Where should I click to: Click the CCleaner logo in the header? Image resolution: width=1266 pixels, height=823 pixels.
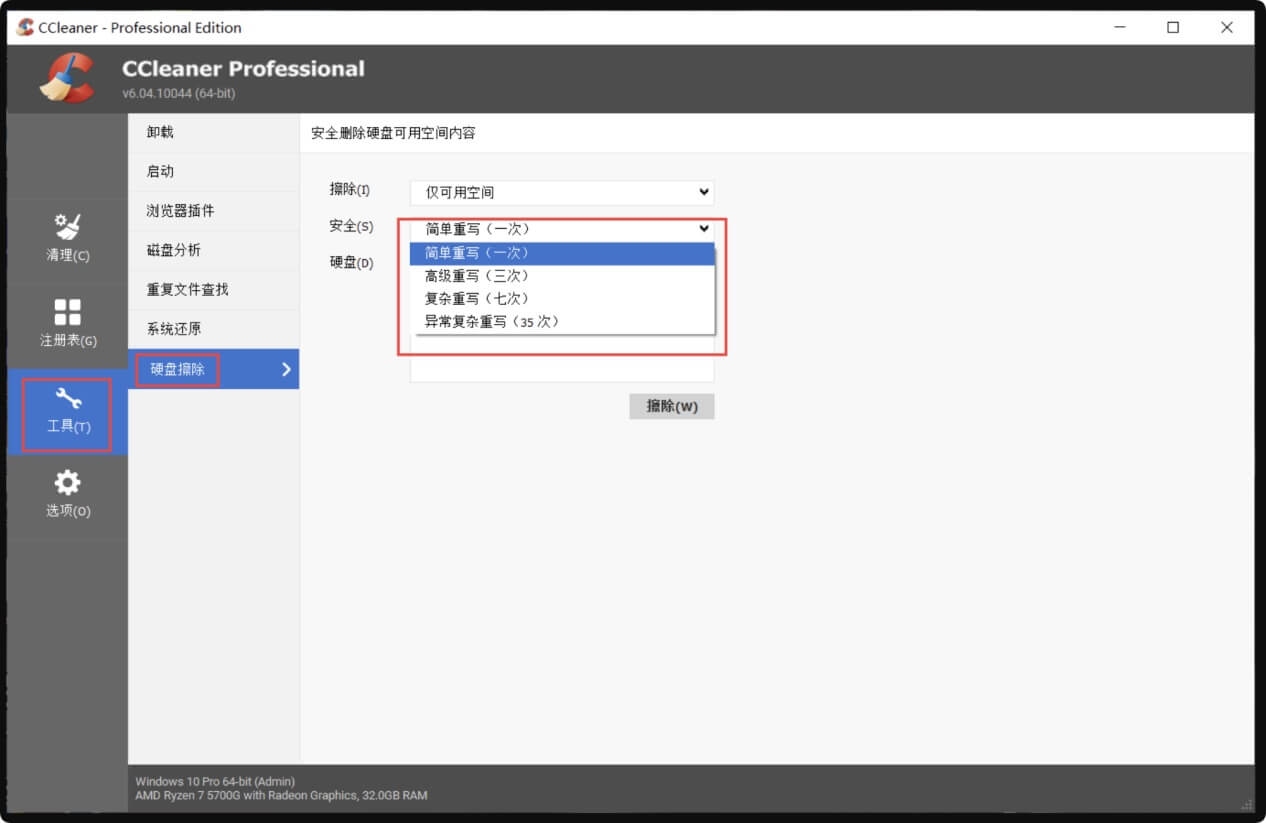66,78
